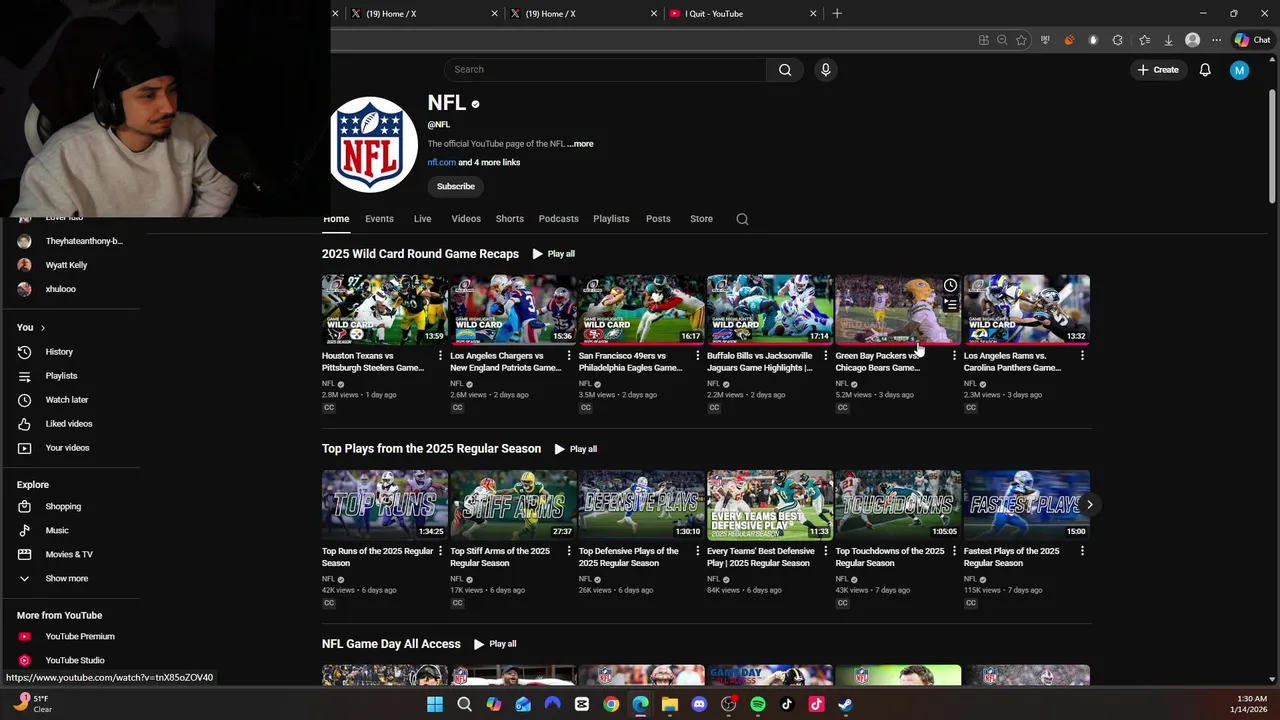This screenshot has height=720, width=1280.
Task: Open more options for Top Runs video
Action: (440, 551)
